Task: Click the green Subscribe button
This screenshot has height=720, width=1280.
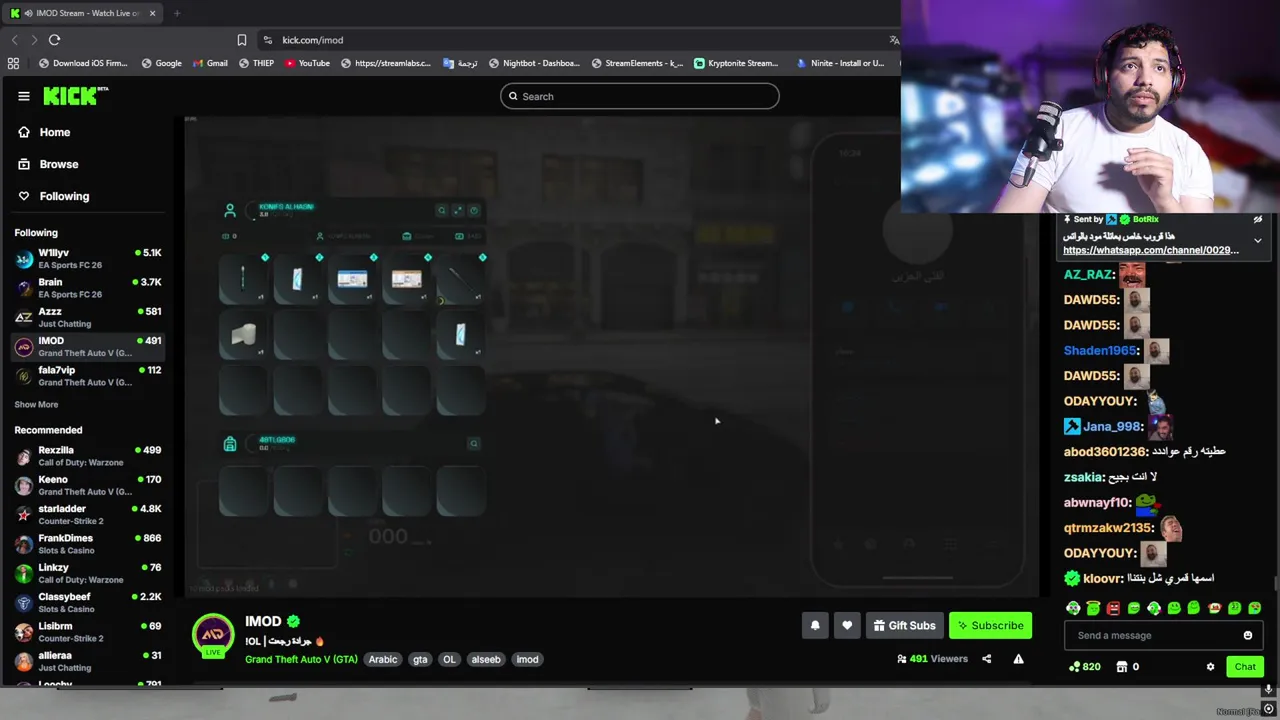Action: pos(990,625)
